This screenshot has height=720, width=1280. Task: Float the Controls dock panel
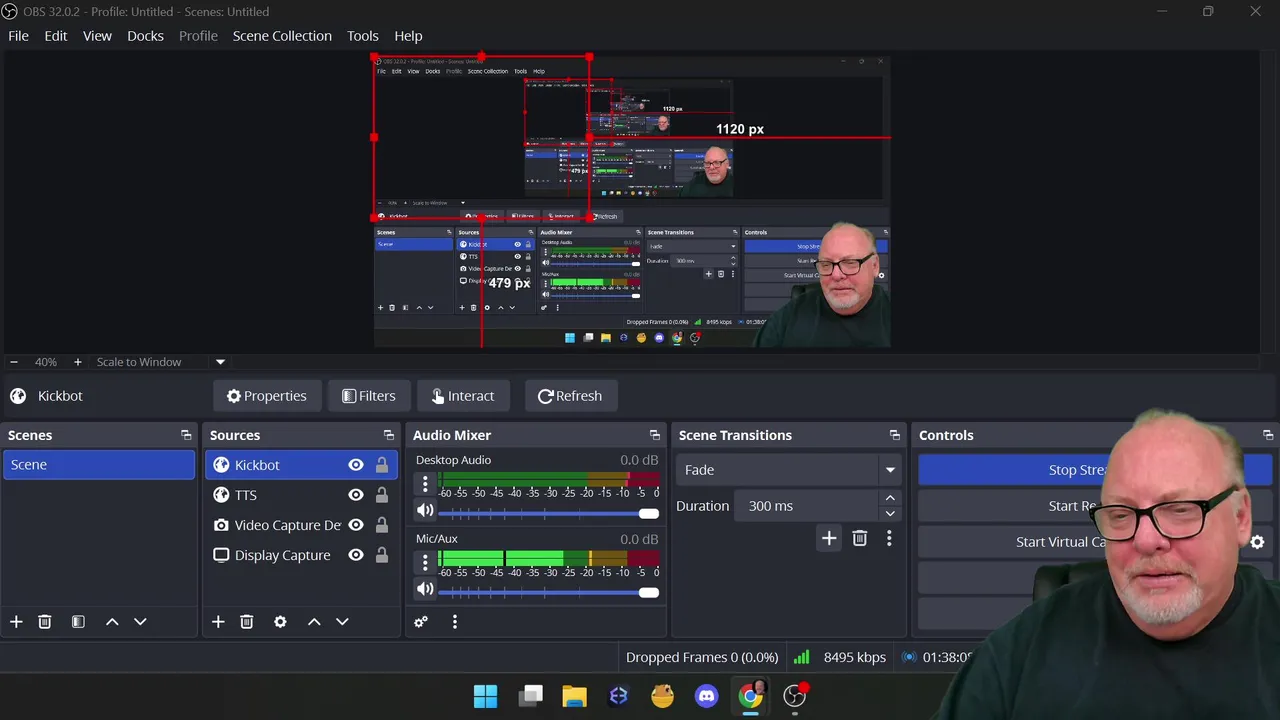pyautogui.click(x=1268, y=435)
